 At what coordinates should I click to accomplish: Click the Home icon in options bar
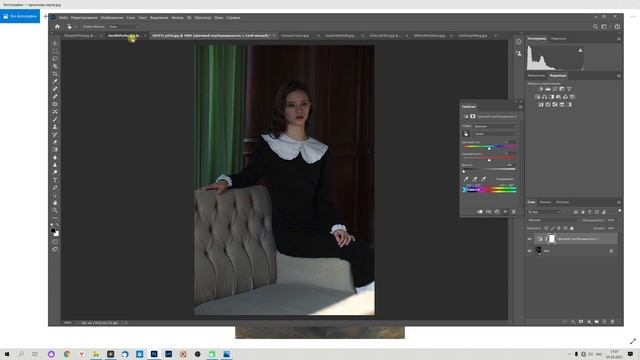coord(57,27)
